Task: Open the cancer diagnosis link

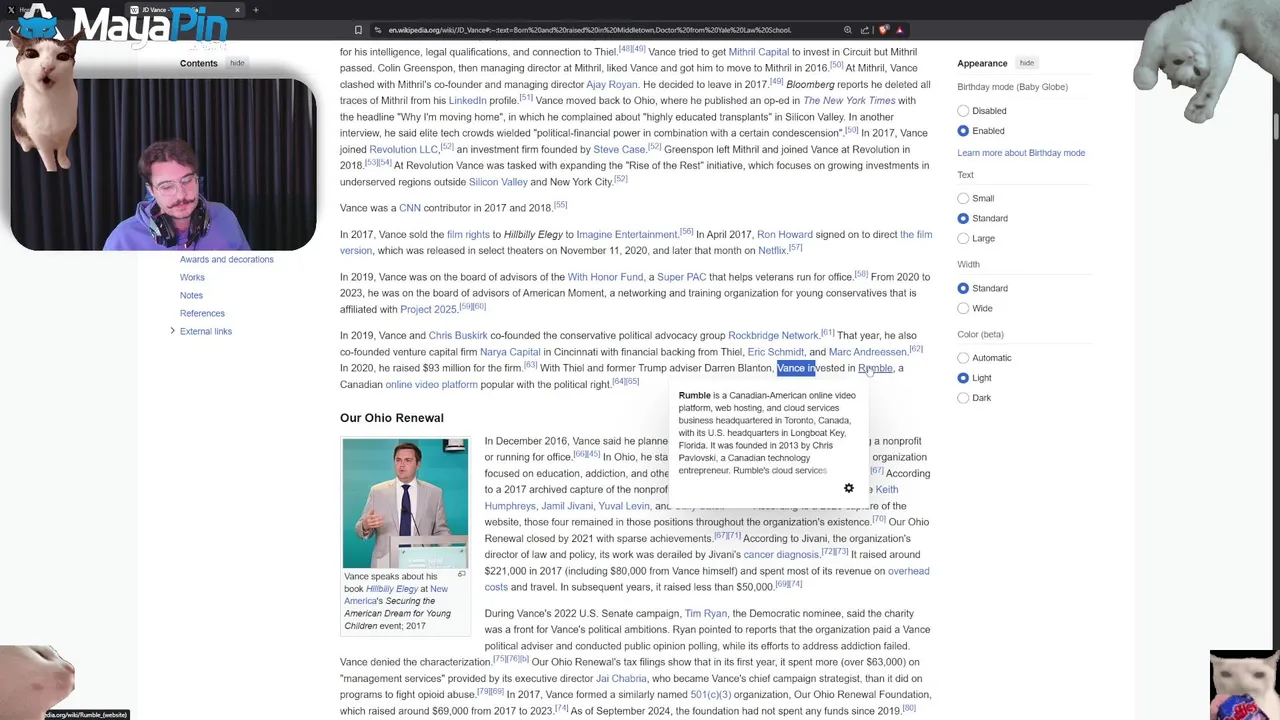Action: click(x=781, y=555)
